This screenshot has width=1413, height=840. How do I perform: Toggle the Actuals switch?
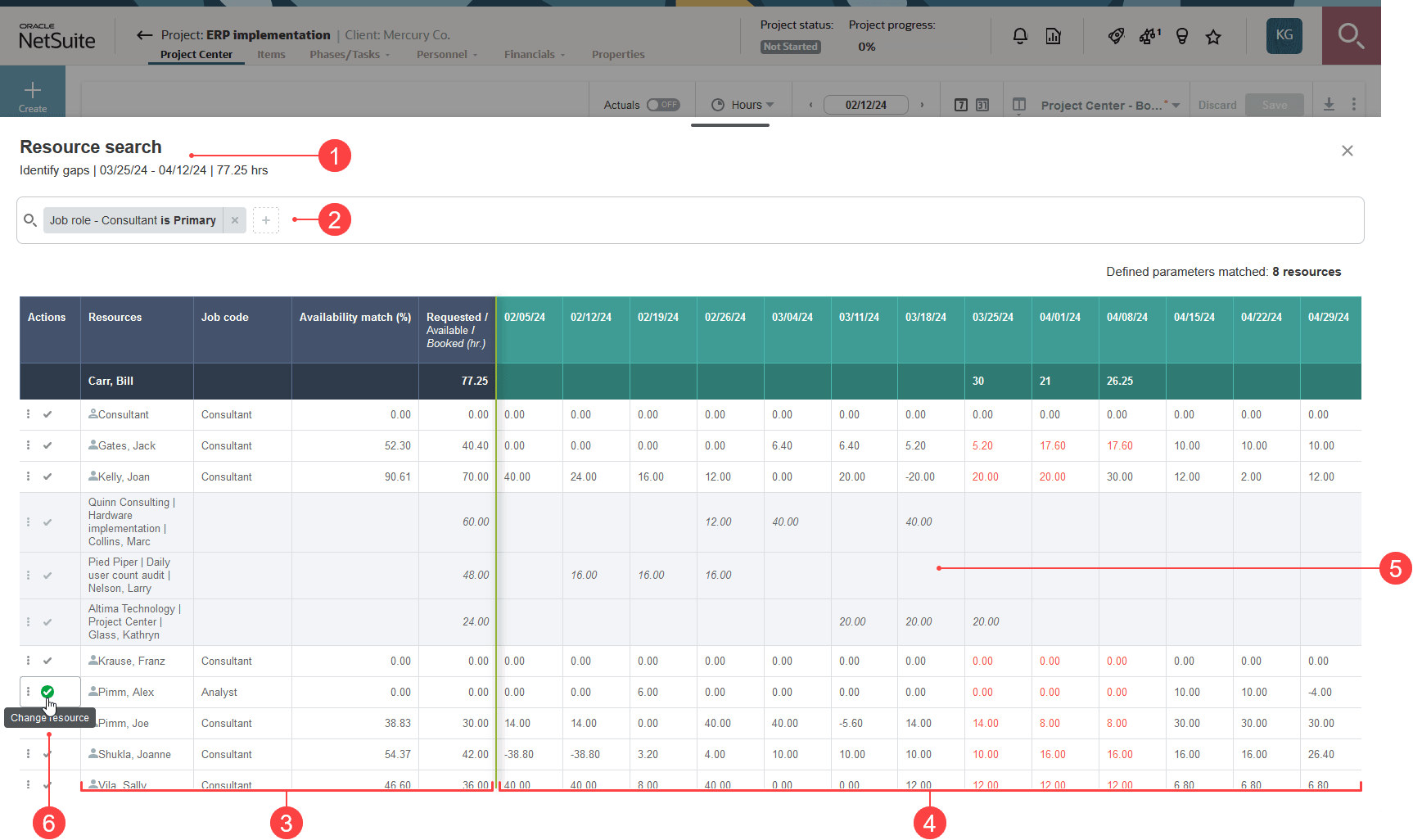(663, 105)
